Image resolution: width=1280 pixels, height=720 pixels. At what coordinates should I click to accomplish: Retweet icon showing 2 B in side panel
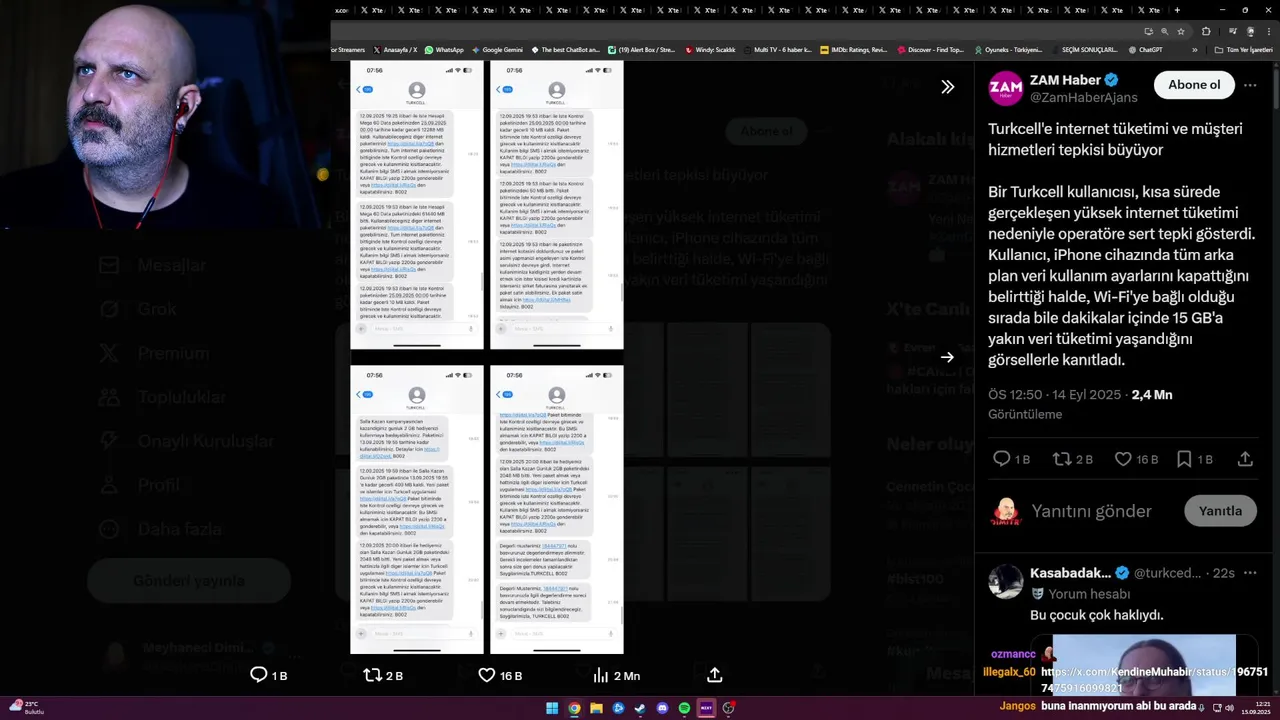click(x=1073, y=459)
